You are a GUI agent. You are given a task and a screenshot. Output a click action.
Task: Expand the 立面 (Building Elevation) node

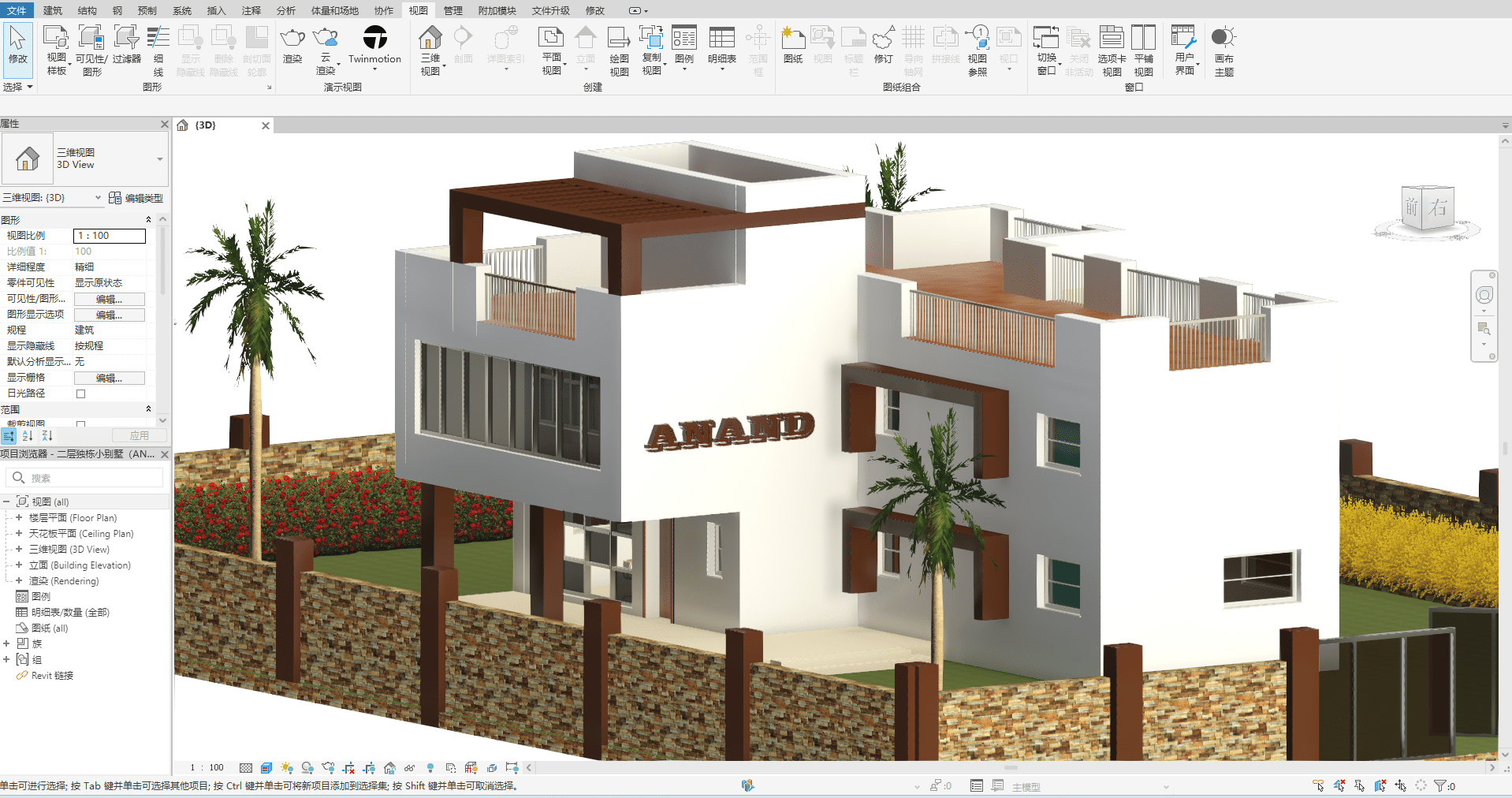[x=19, y=565]
